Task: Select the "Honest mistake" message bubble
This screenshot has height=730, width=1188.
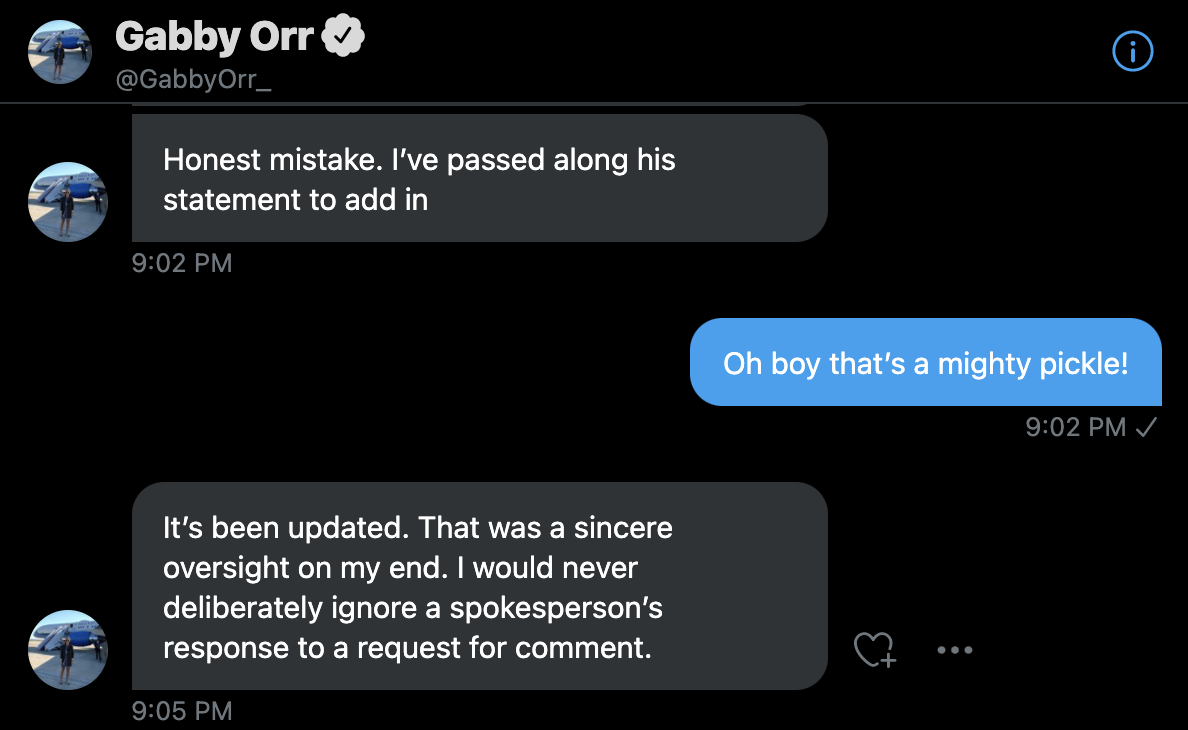Action: pyautogui.click(x=479, y=178)
